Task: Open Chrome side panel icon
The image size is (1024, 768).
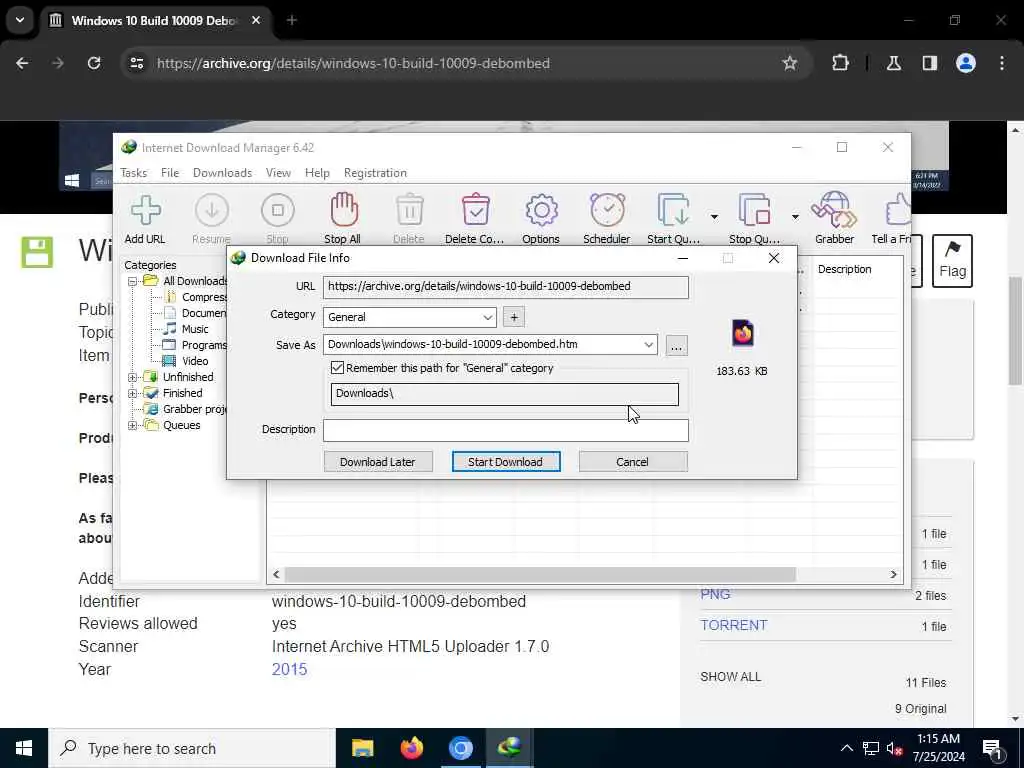Action: tap(929, 63)
